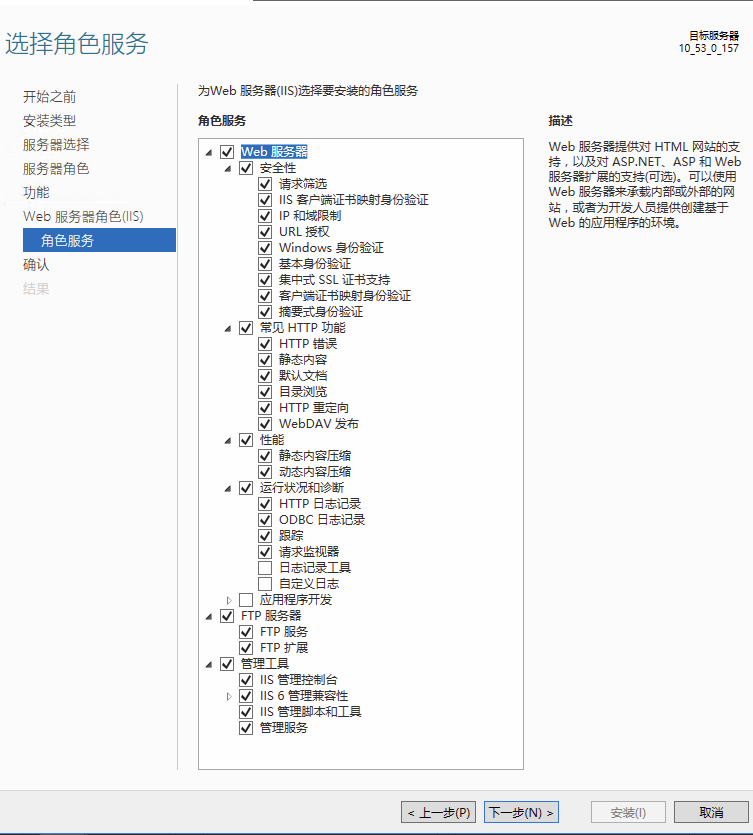753x835 pixels.
Task: Uncheck 请求筛选 checkbox
Action: tap(265, 184)
